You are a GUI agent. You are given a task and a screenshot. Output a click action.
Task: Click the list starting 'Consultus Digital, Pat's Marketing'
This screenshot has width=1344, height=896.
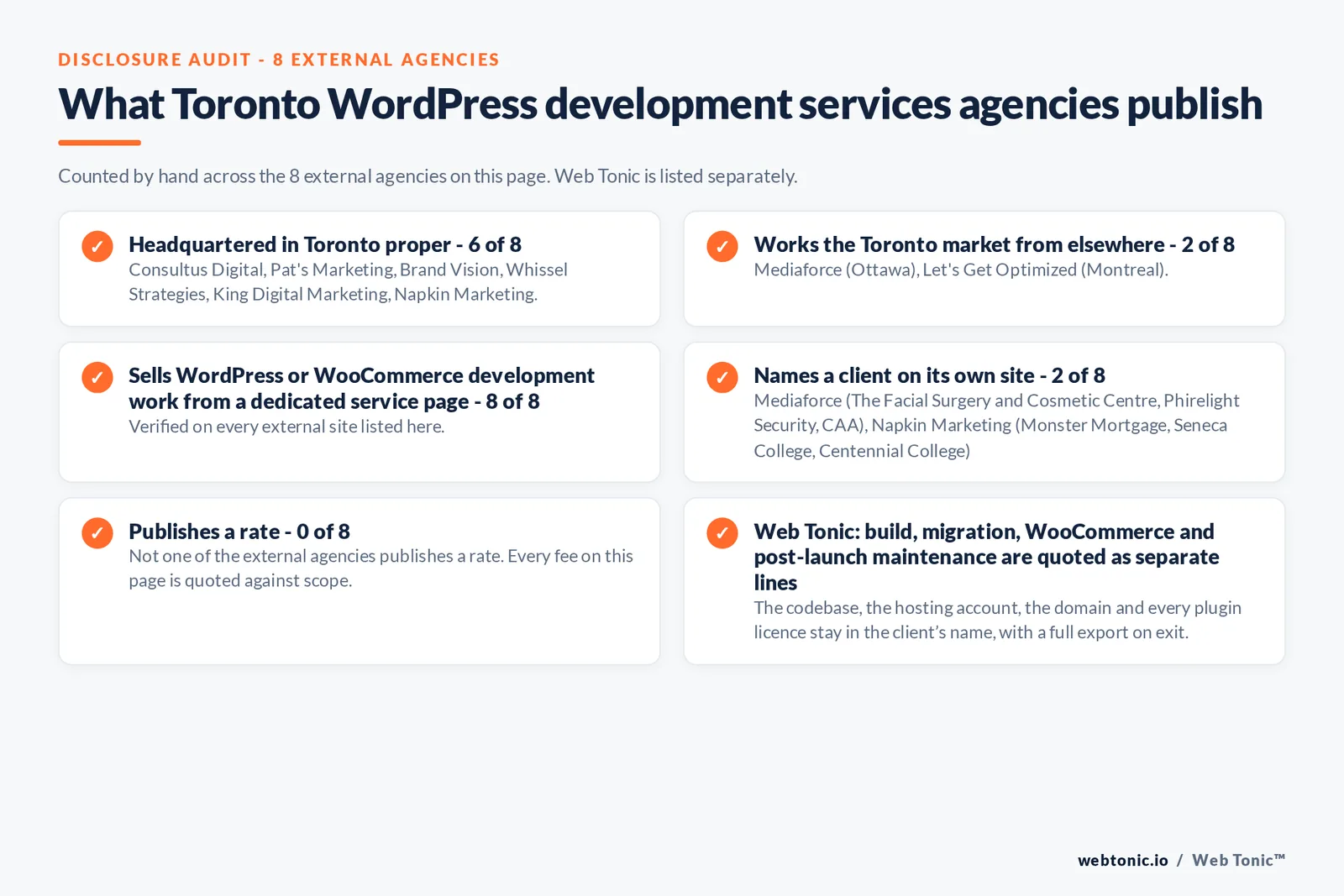(x=348, y=282)
